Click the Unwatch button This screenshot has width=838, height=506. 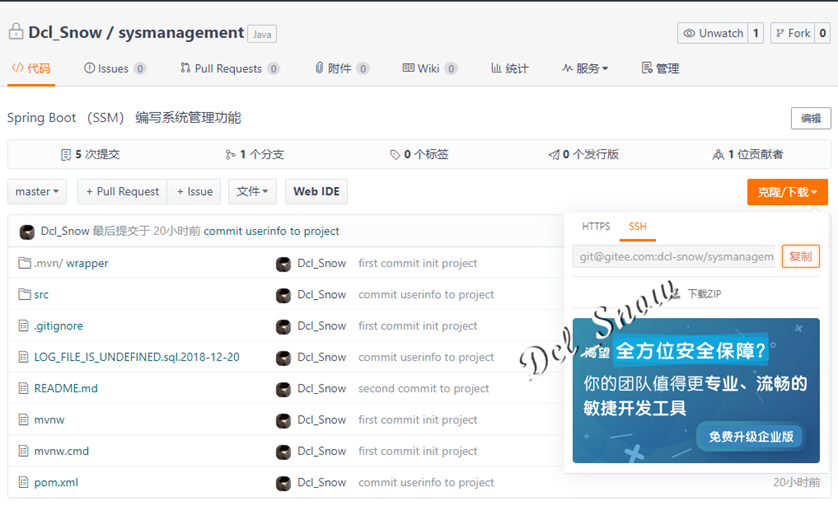click(x=713, y=33)
